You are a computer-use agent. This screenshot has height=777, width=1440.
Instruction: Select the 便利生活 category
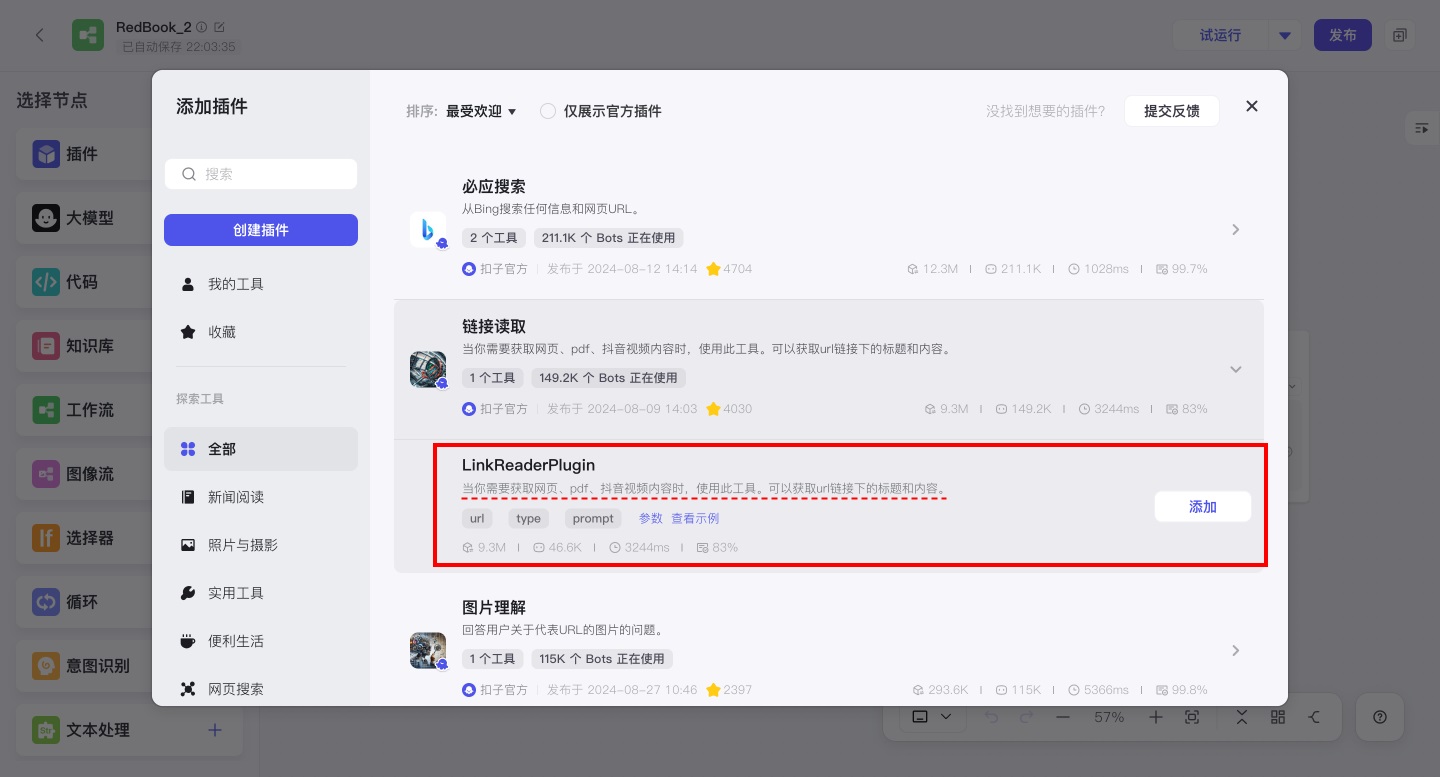click(261, 641)
